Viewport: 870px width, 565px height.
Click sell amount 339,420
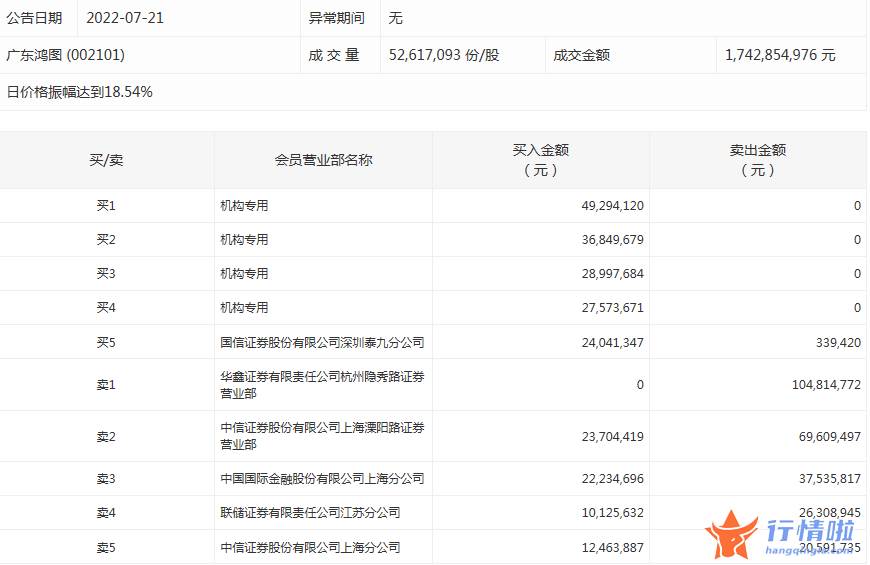coord(838,342)
